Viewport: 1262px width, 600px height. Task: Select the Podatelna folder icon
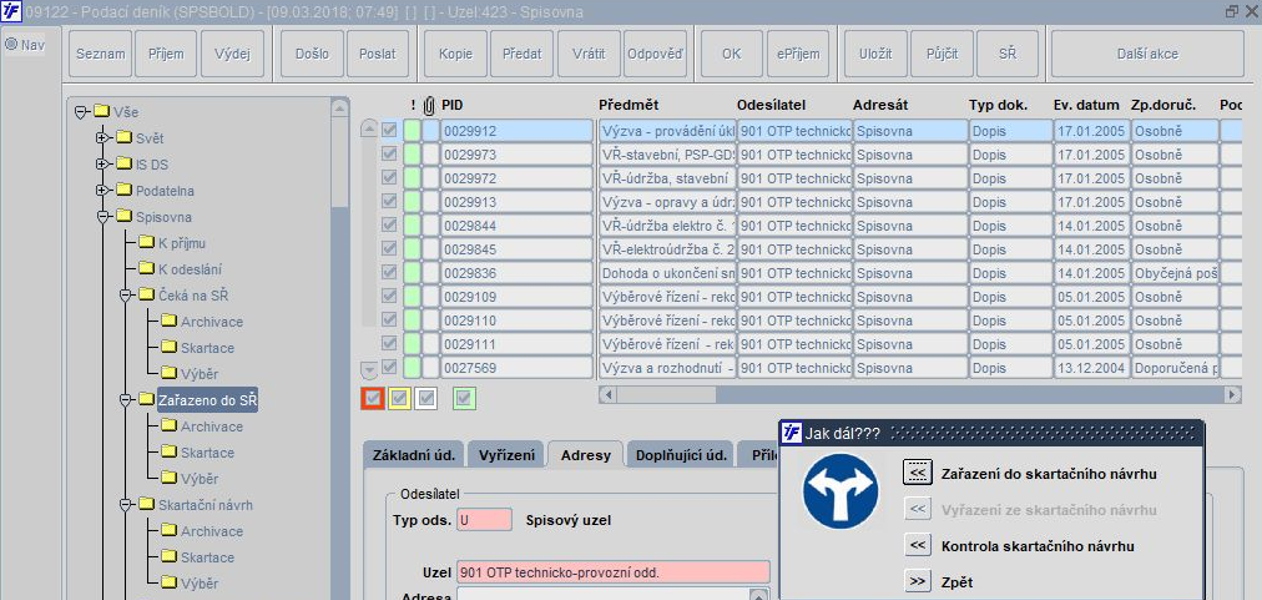[x=124, y=190]
